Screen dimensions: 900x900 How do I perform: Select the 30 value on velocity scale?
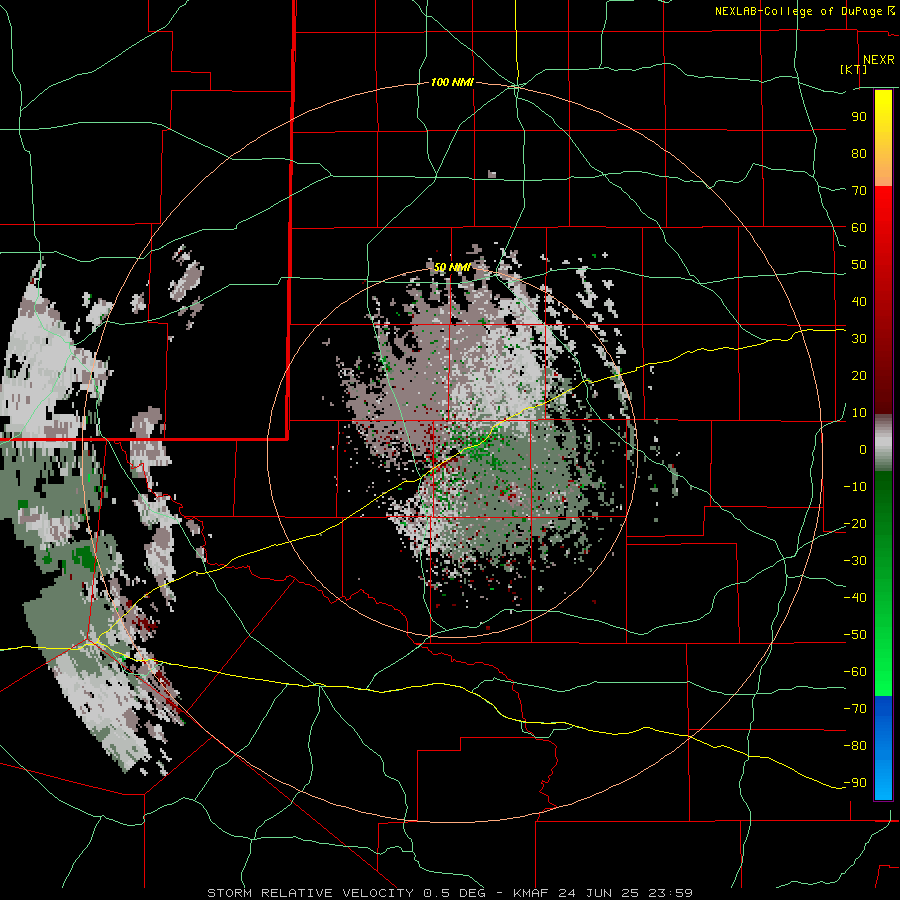(859, 339)
